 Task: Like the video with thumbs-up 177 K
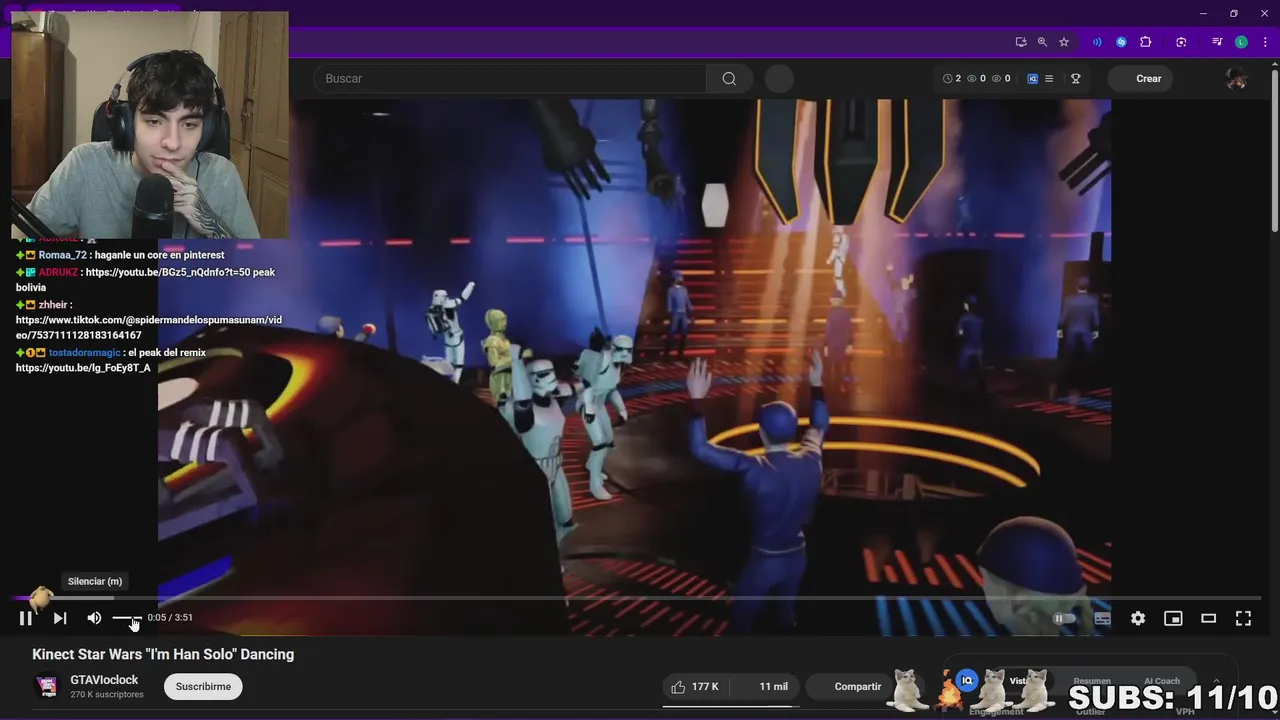(x=696, y=687)
